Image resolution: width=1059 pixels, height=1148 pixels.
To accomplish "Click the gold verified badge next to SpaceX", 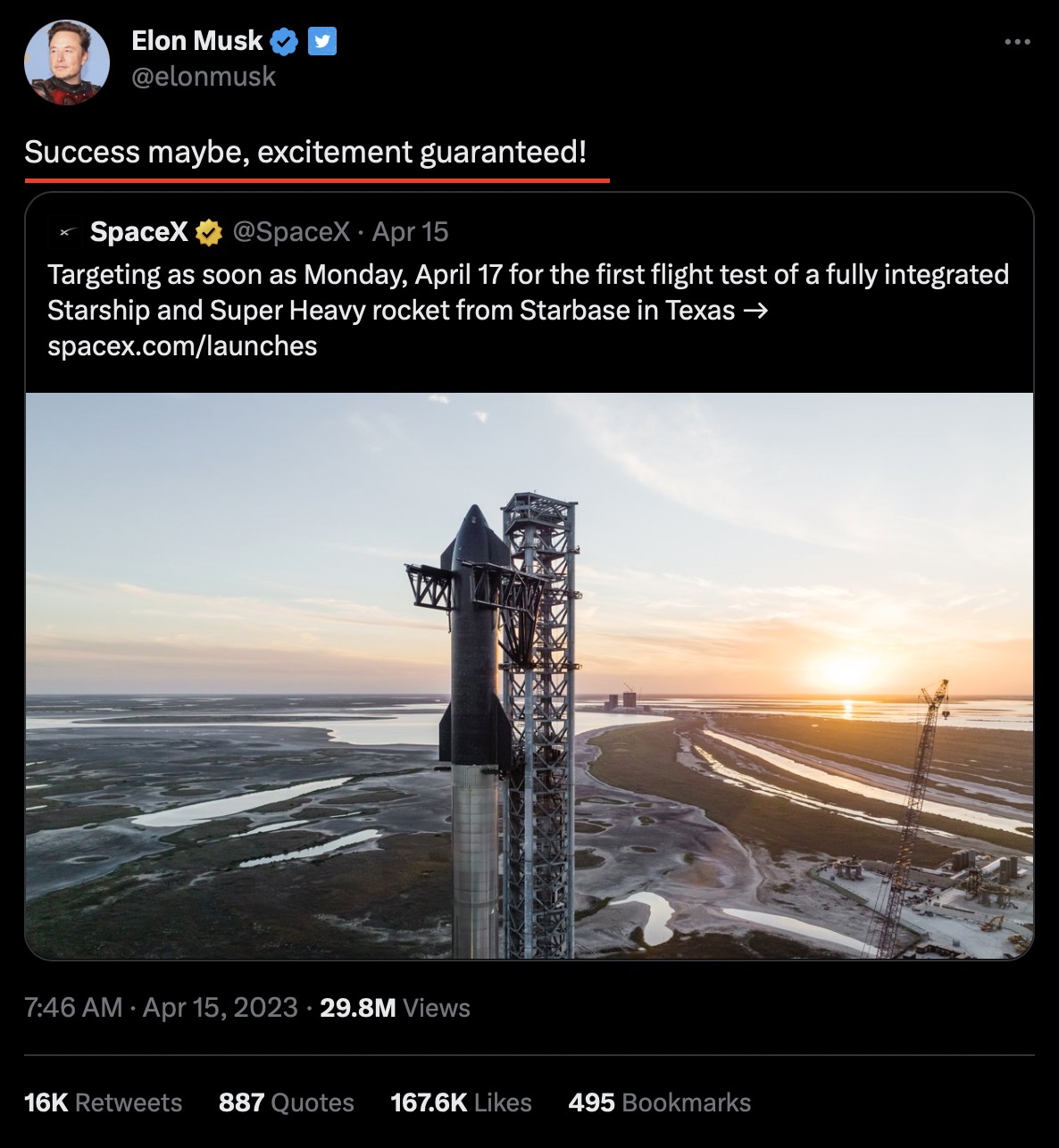I will (x=207, y=231).
